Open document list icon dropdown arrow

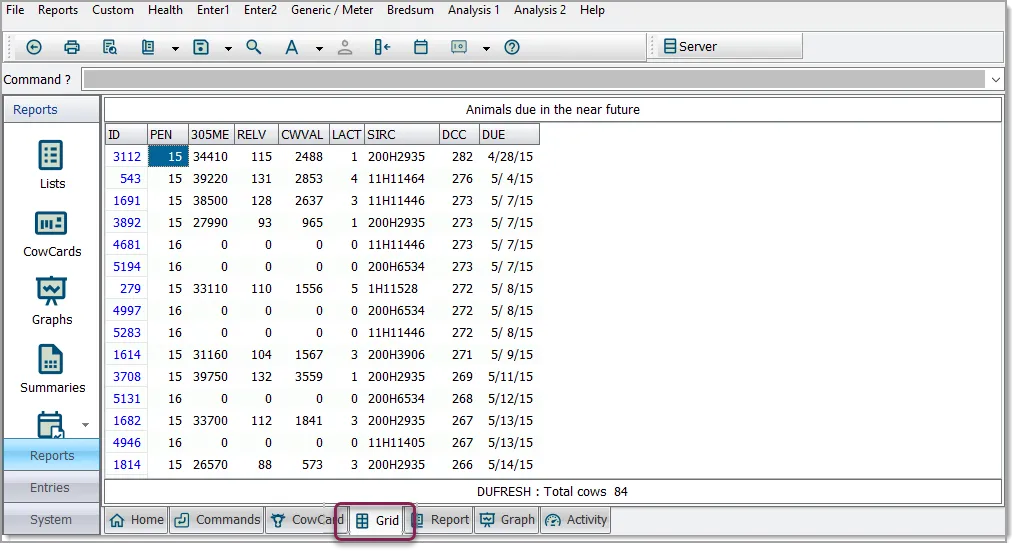click(175, 49)
